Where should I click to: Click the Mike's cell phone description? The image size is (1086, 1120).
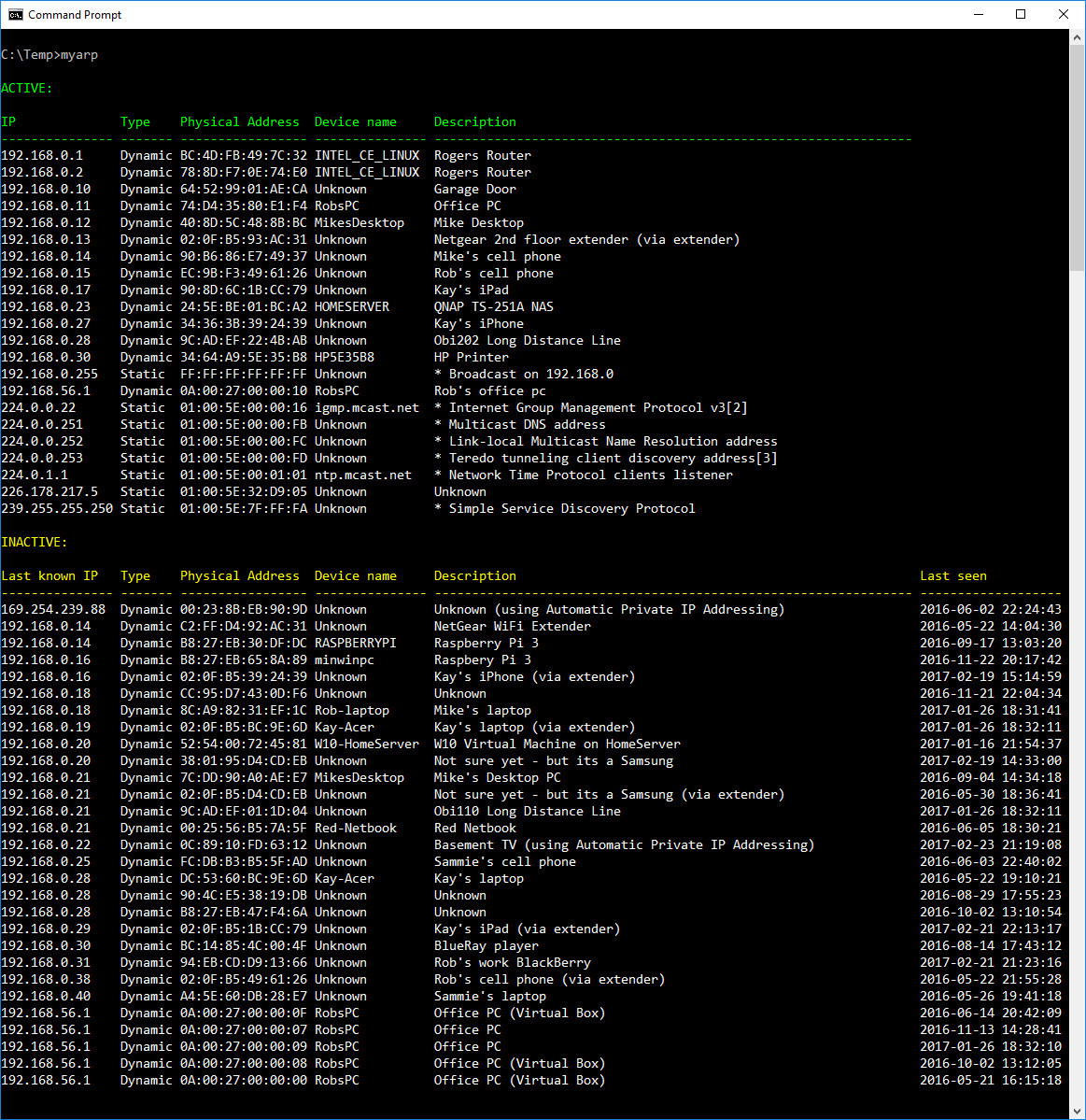[498, 257]
